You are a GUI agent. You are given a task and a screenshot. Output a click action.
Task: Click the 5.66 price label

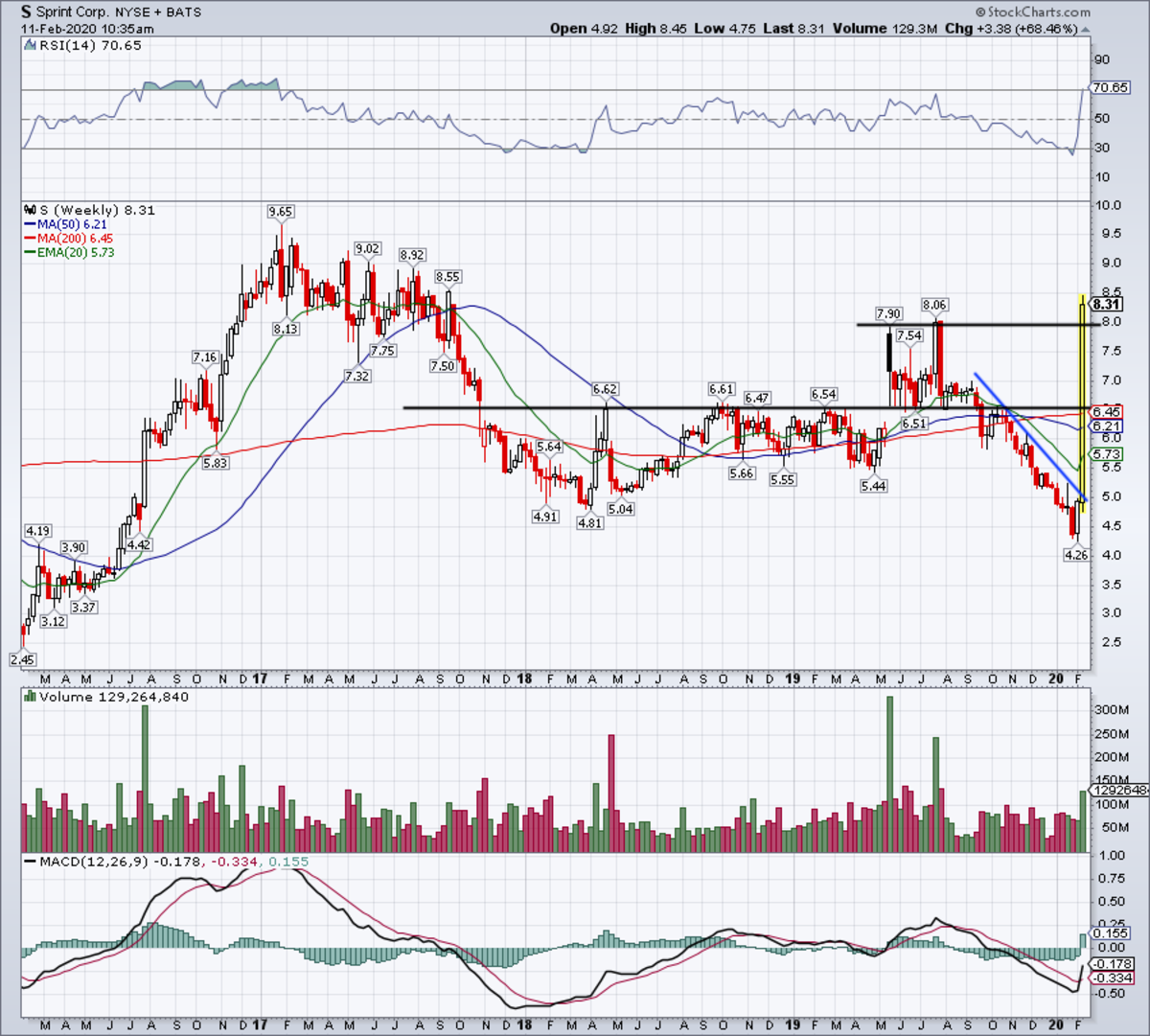pos(742,473)
